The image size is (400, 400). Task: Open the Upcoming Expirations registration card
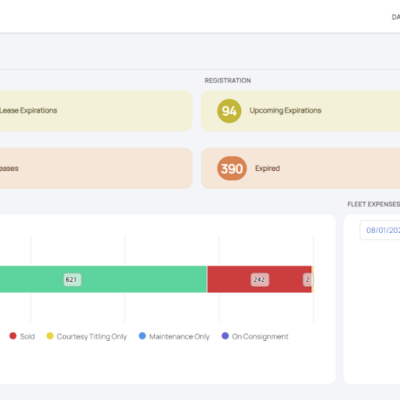click(300, 111)
